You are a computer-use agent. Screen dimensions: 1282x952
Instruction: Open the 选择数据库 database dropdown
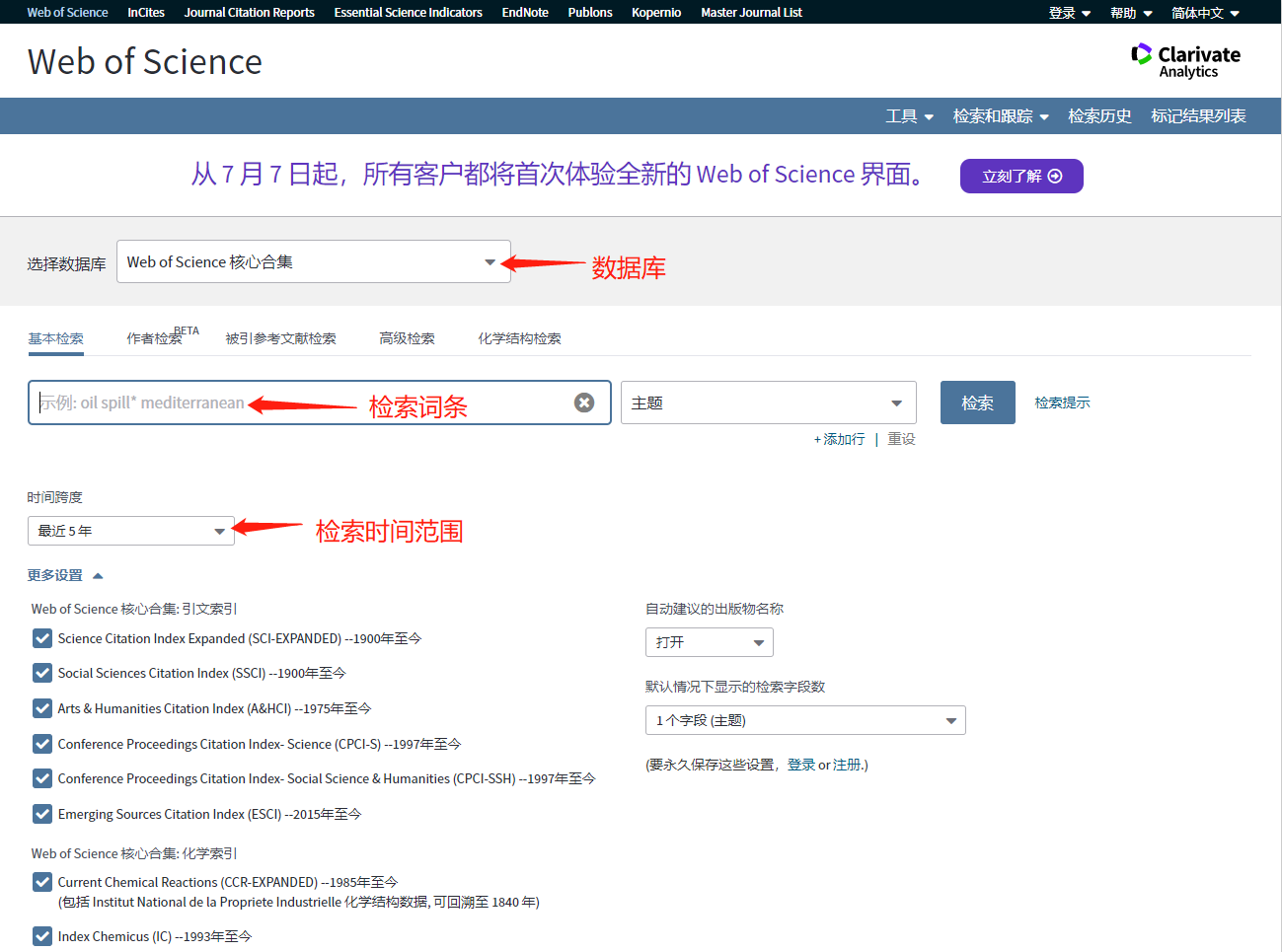[x=314, y=261]
